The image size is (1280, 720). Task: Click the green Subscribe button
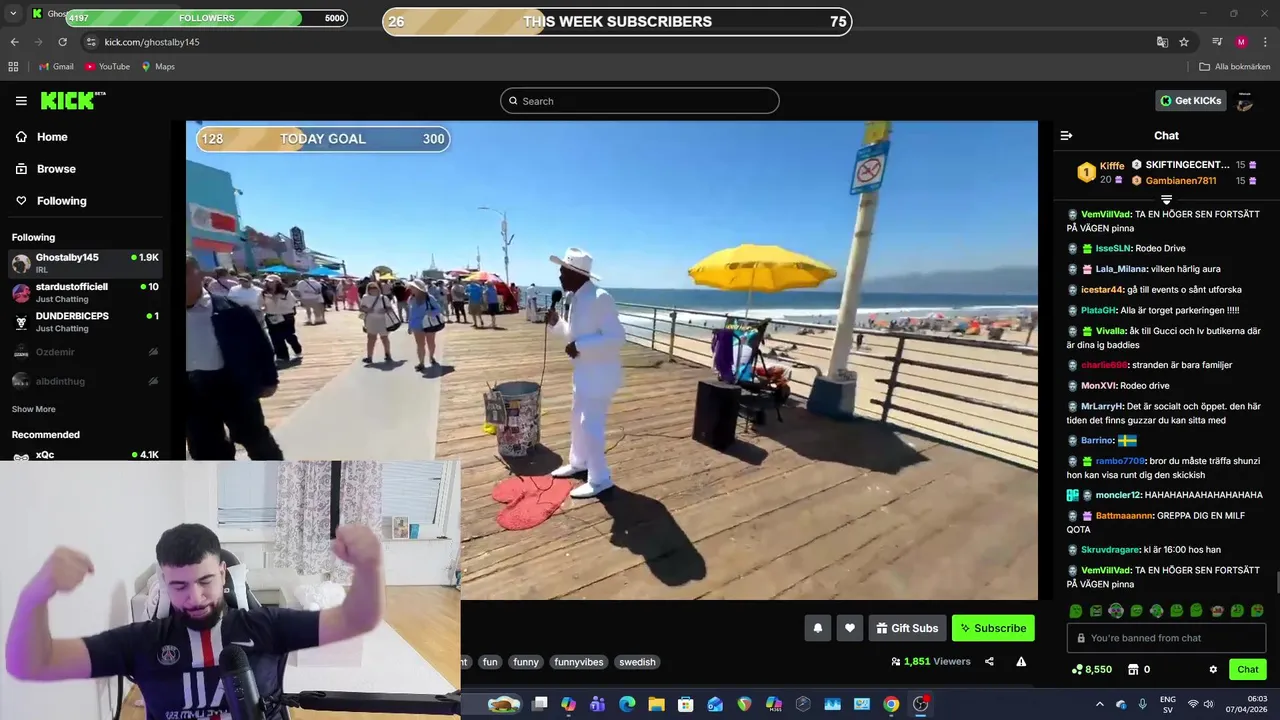click(x=993, y=628)
